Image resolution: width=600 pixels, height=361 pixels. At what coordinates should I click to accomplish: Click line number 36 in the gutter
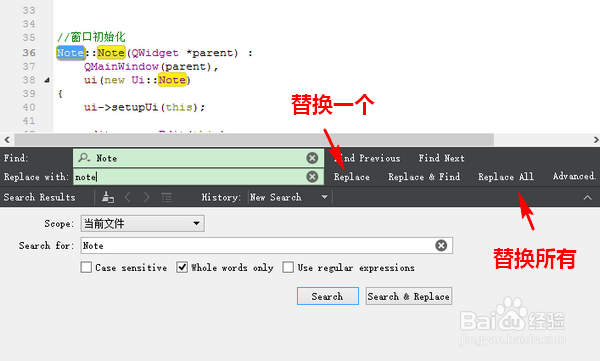pyautogui.click(x=29, y=52)
